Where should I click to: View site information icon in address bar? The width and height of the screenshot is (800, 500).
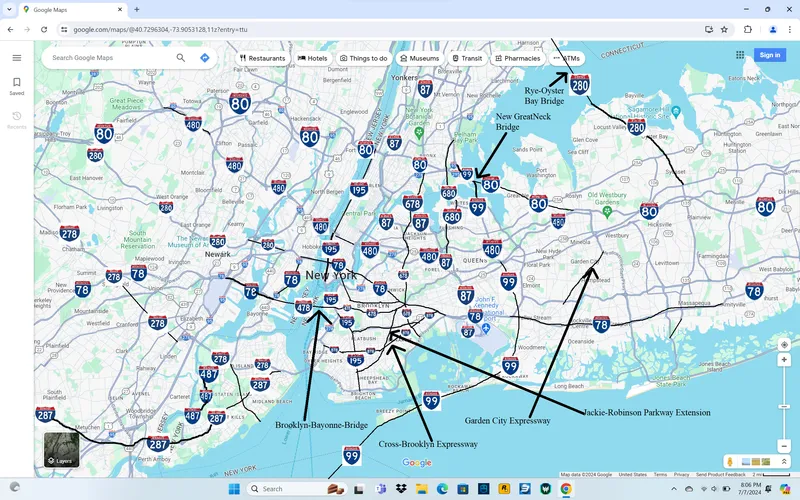point(64,30)
